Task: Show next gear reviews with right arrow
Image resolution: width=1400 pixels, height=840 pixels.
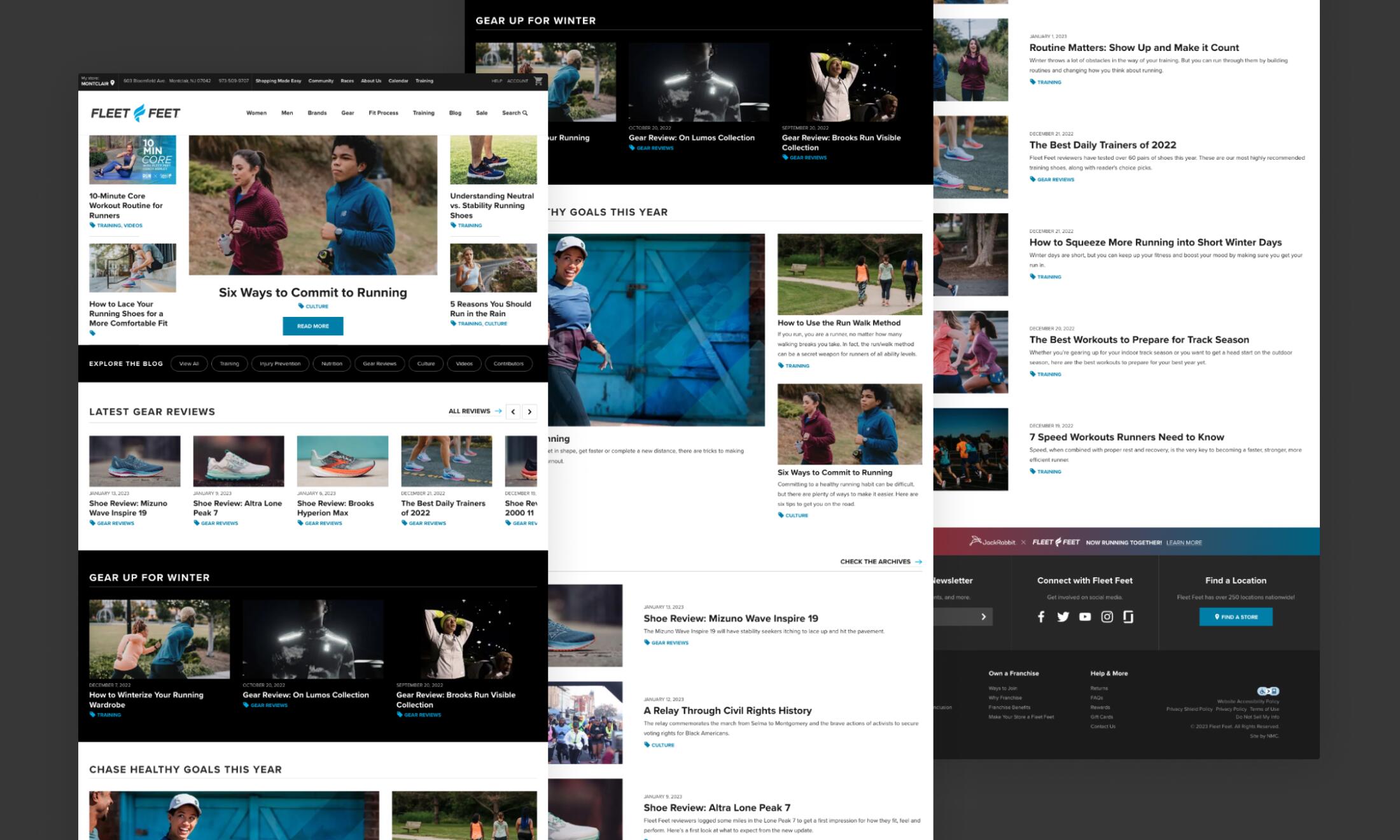Action: [x=529, y=412]
